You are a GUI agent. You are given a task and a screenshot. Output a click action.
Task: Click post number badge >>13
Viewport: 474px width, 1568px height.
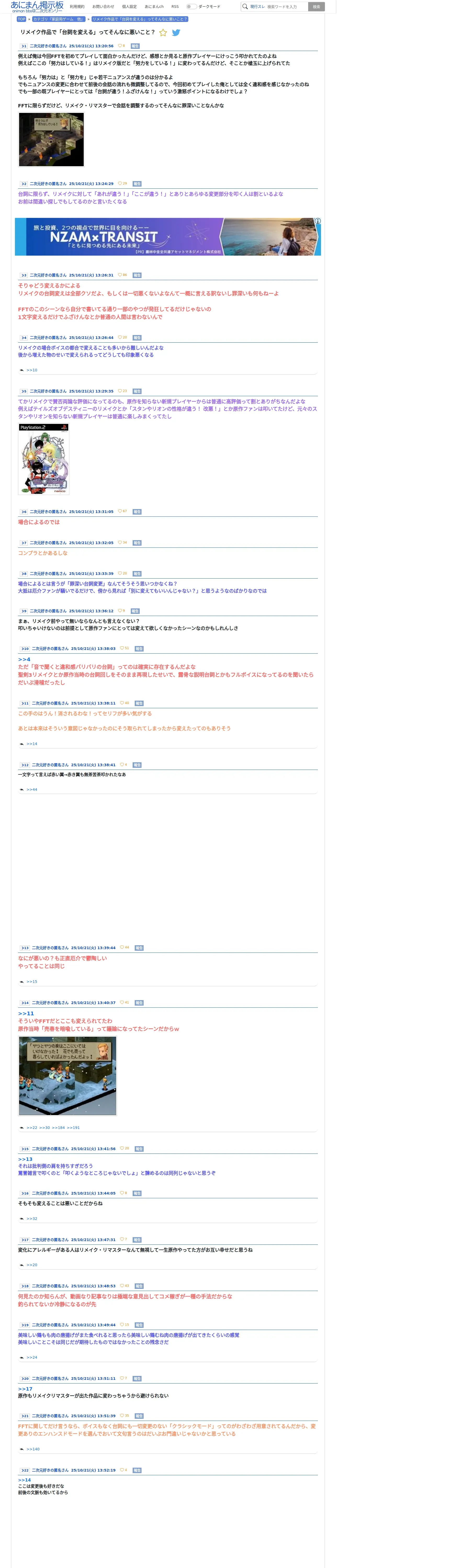coord(25,948)
